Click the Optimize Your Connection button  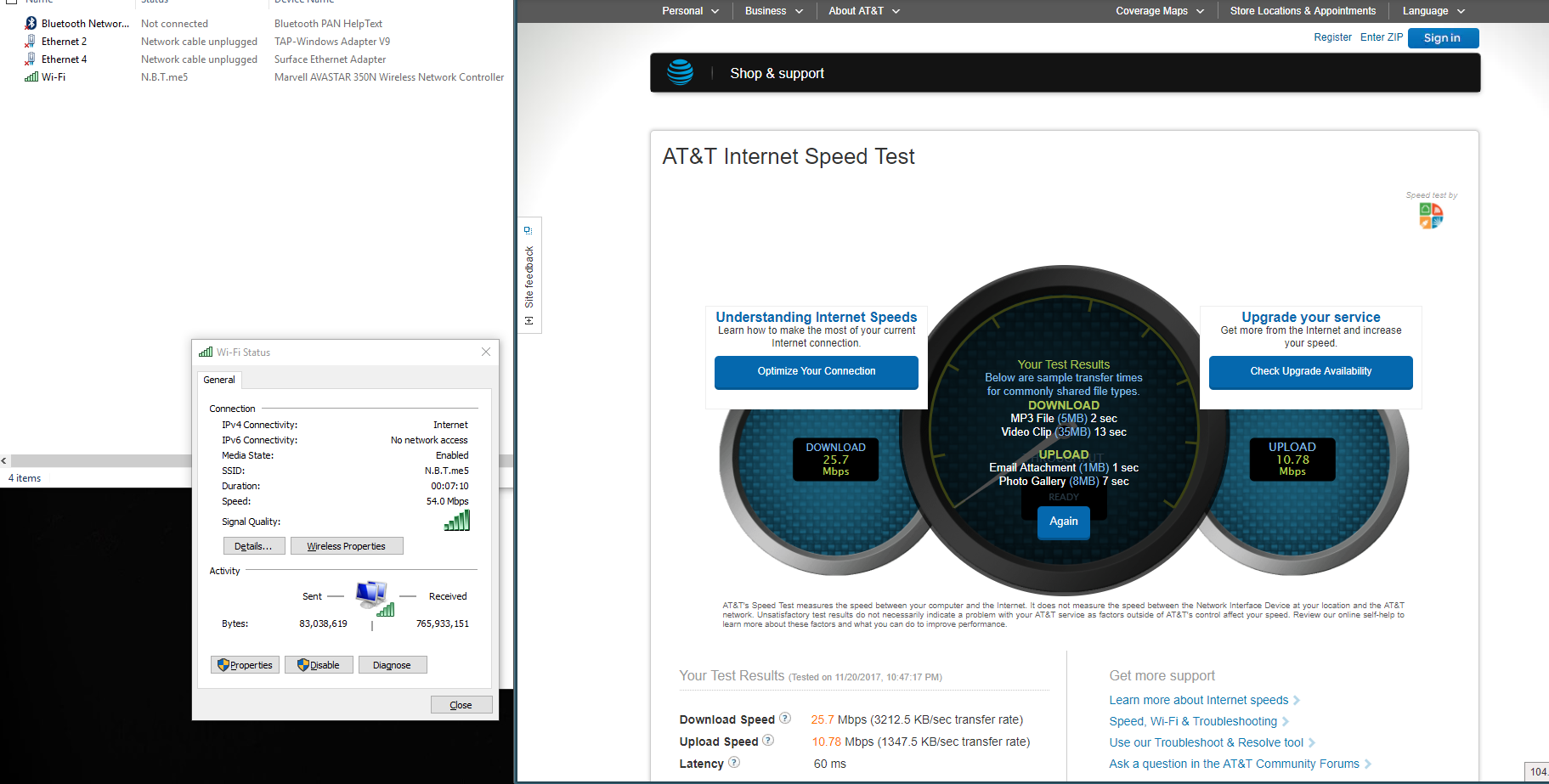[816, 371]
